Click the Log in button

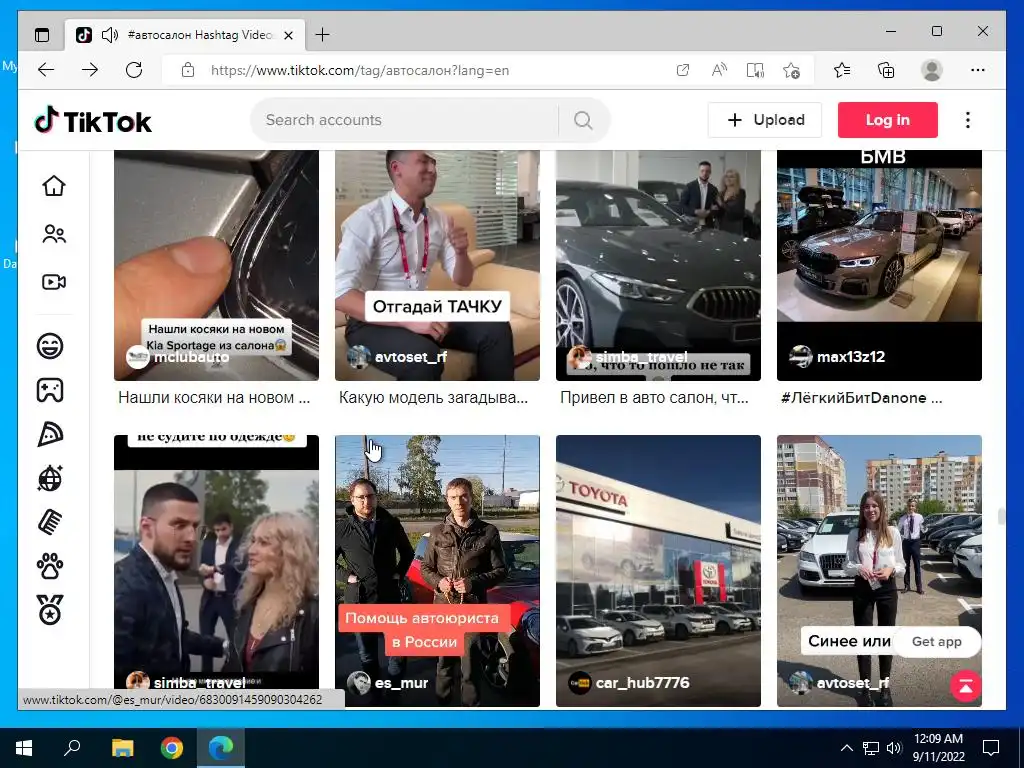(x=888, y=120)
